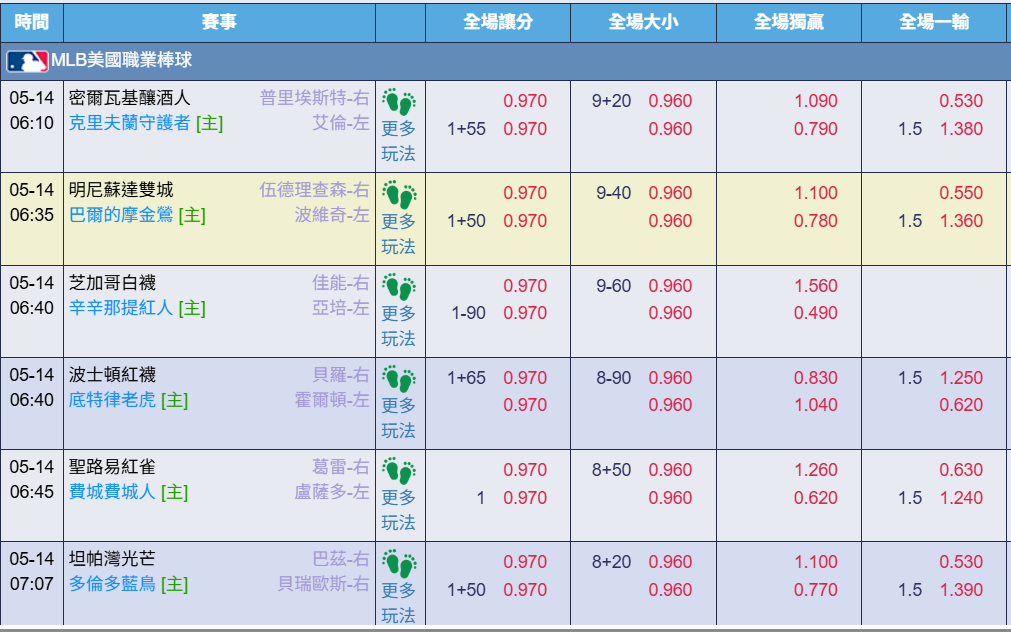Choose 8+50 over odds for 聖路易紅雀 game

coord(671,469)
